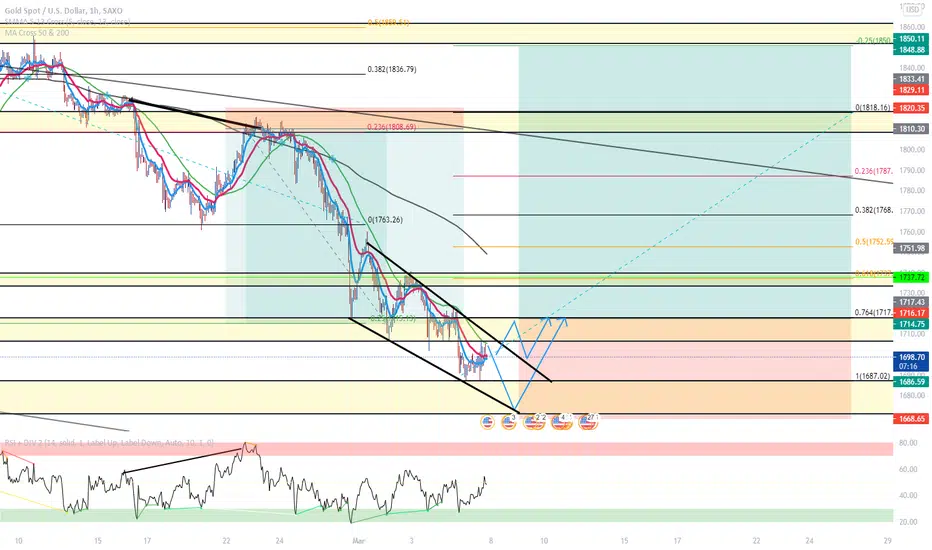The height and width of the screenshot is (550, 932).
Task: Open the US economic event icon numbered 3
Action: coord(508,422)
